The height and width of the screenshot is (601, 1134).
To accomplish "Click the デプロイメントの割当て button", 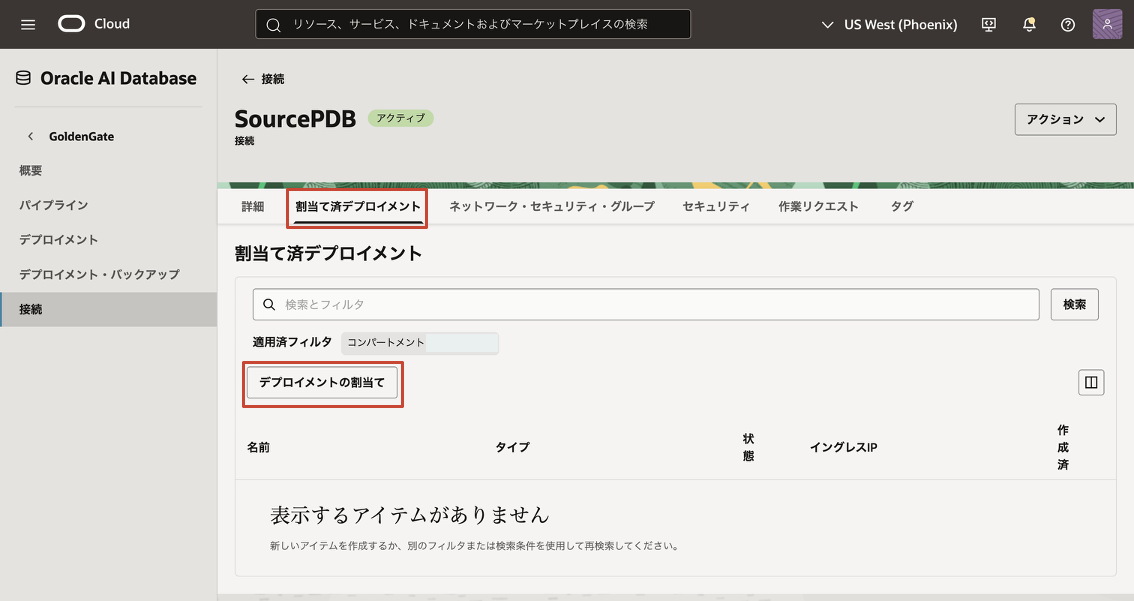I will pos(322,382).
